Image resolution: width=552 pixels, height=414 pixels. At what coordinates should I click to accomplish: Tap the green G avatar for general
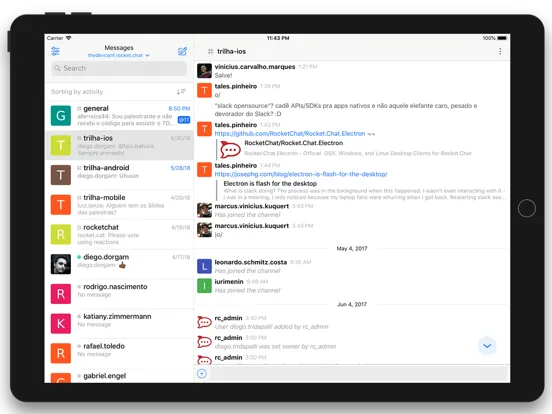(61, 115)
